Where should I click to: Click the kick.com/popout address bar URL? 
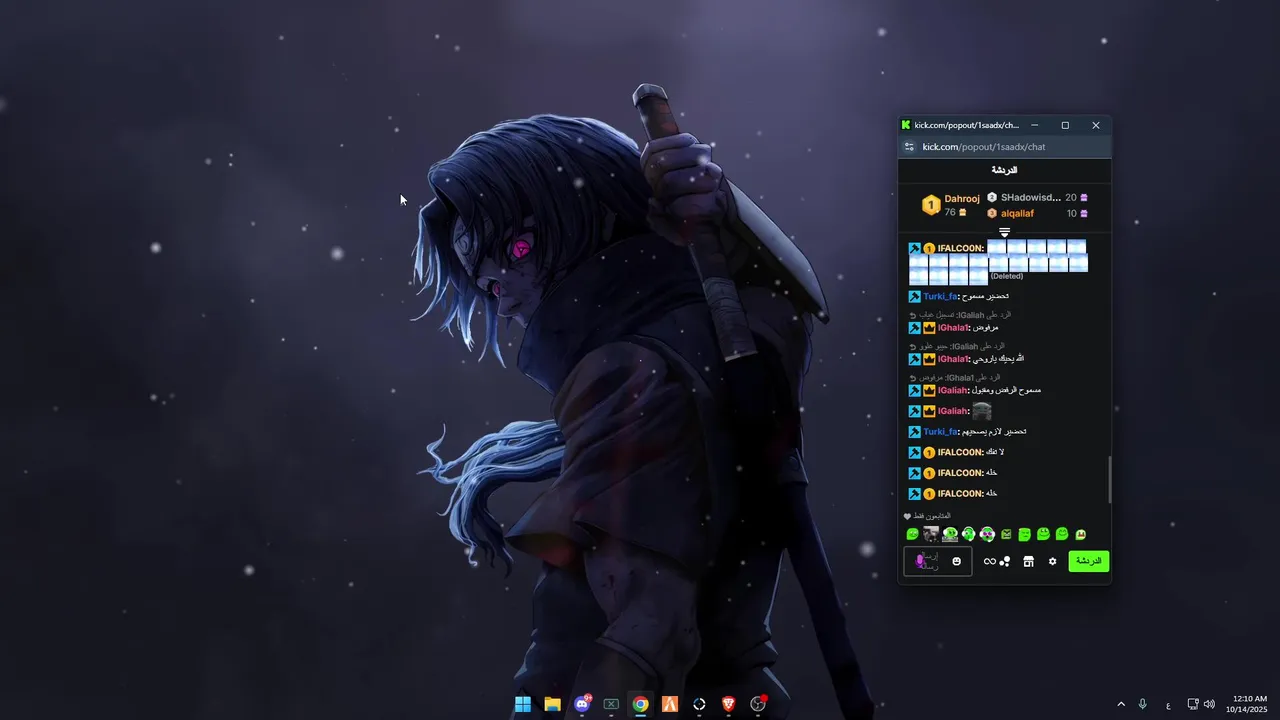click(x=984, y=147)
